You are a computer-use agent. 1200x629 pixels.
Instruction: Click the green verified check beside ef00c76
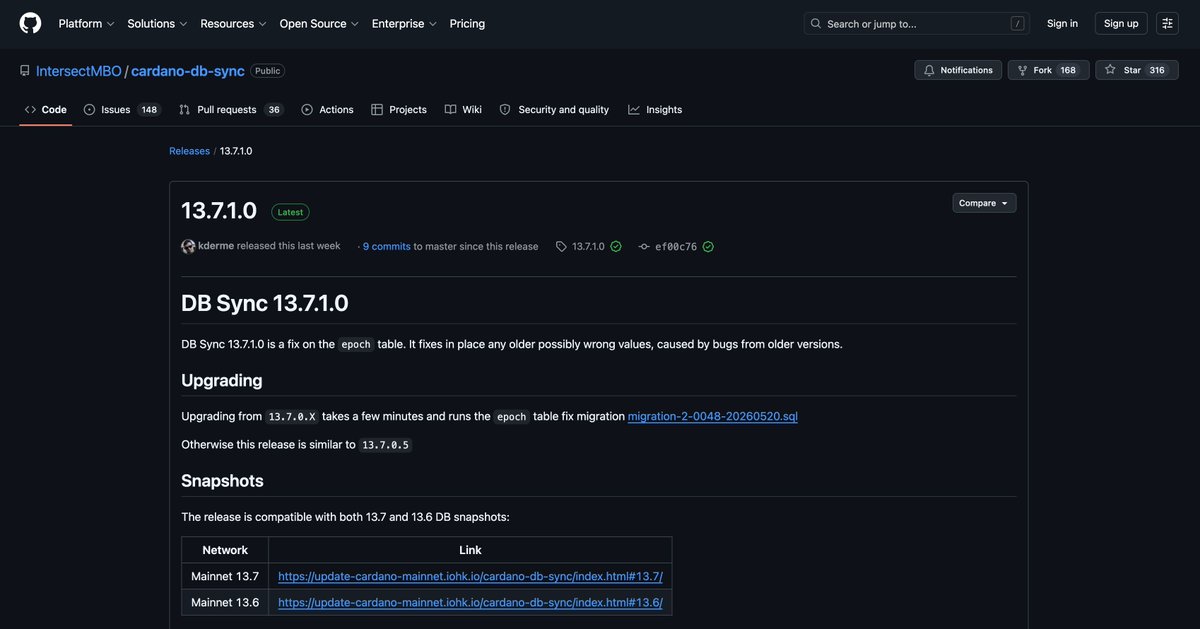point(708,246)
